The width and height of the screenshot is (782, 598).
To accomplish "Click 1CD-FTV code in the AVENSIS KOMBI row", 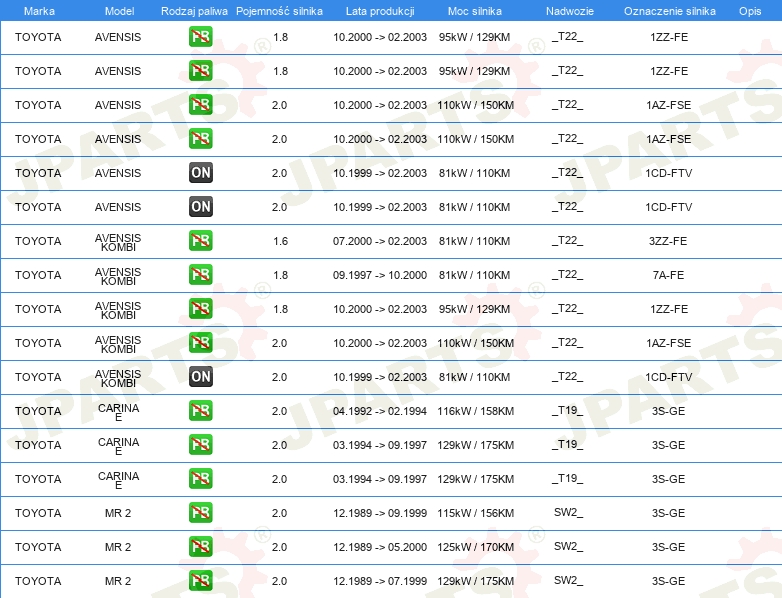I will [668, 377].
